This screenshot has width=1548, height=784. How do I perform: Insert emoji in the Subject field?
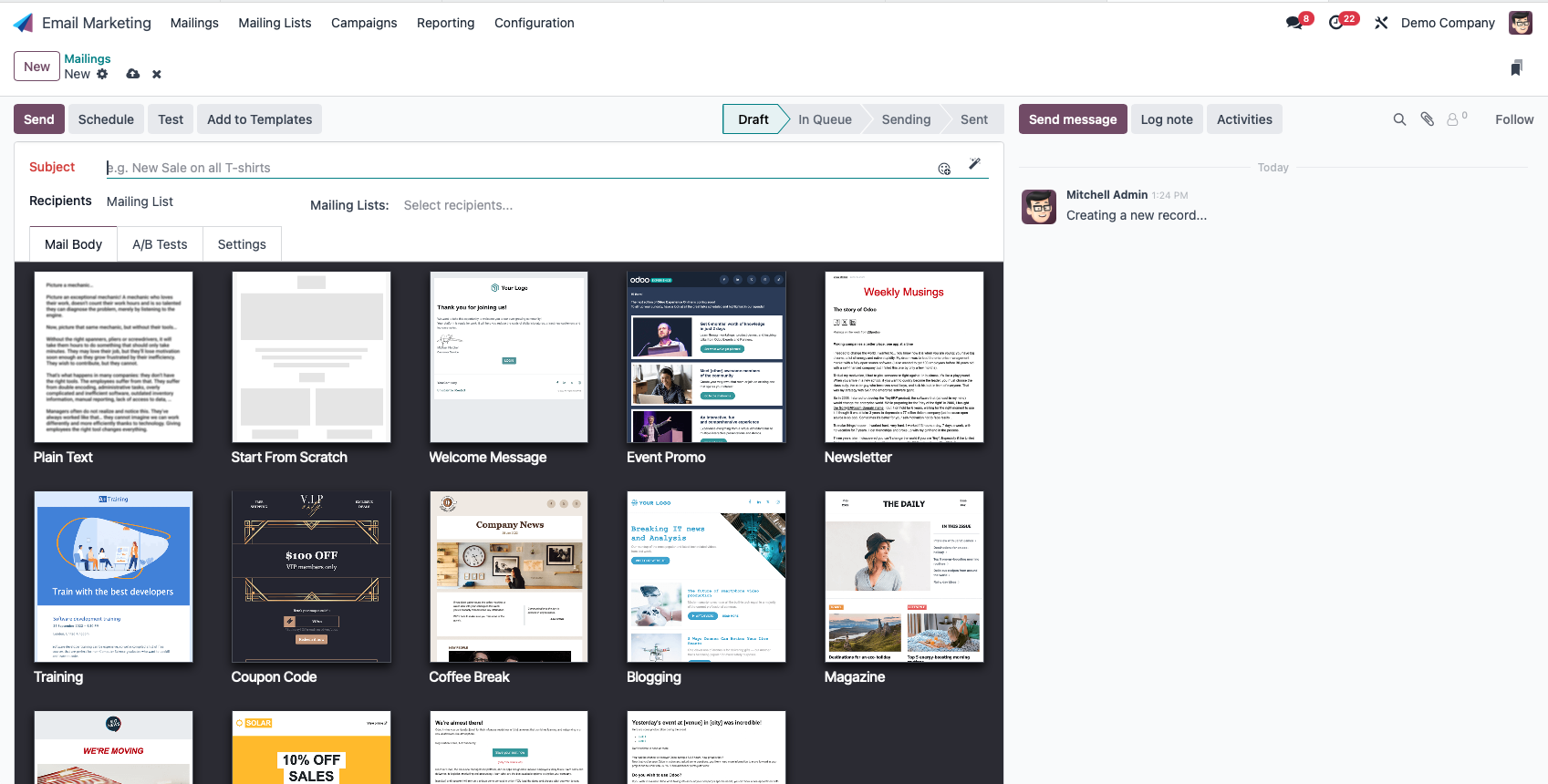pos(944,169)
